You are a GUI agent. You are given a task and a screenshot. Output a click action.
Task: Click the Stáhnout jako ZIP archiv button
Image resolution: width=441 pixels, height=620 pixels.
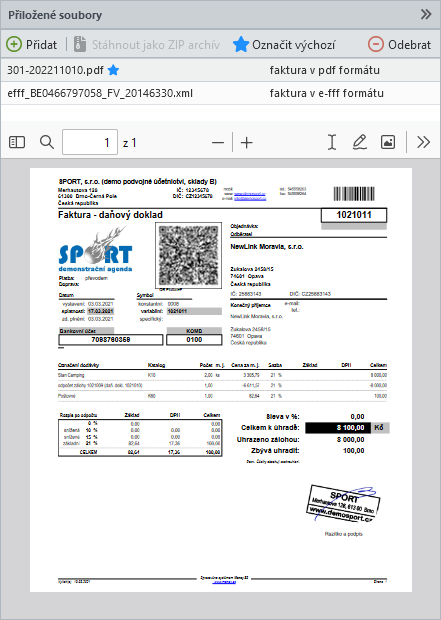146,44
